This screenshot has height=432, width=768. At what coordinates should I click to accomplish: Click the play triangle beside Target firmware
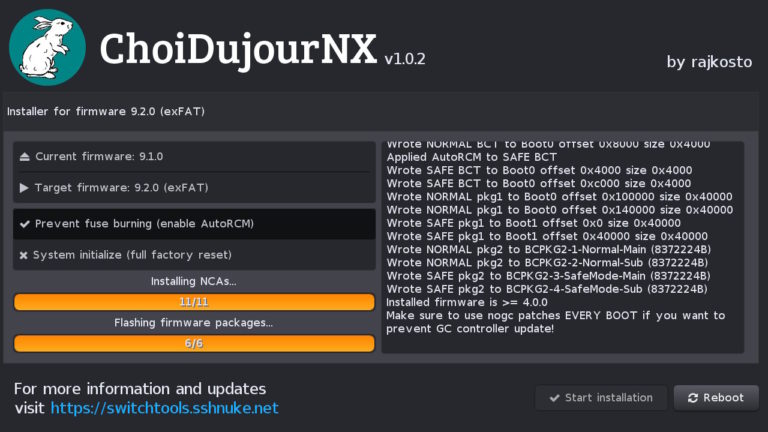pos(25,188)
